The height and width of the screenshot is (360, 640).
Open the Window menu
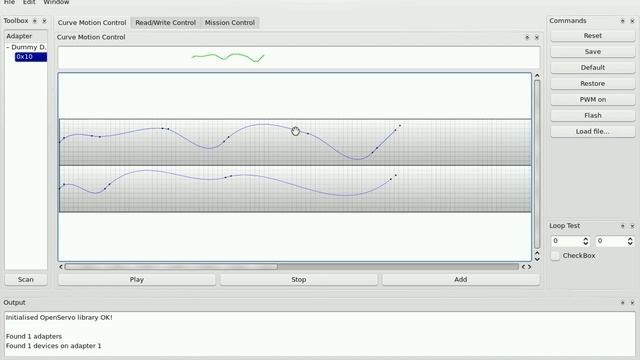[x=56, y=2]
